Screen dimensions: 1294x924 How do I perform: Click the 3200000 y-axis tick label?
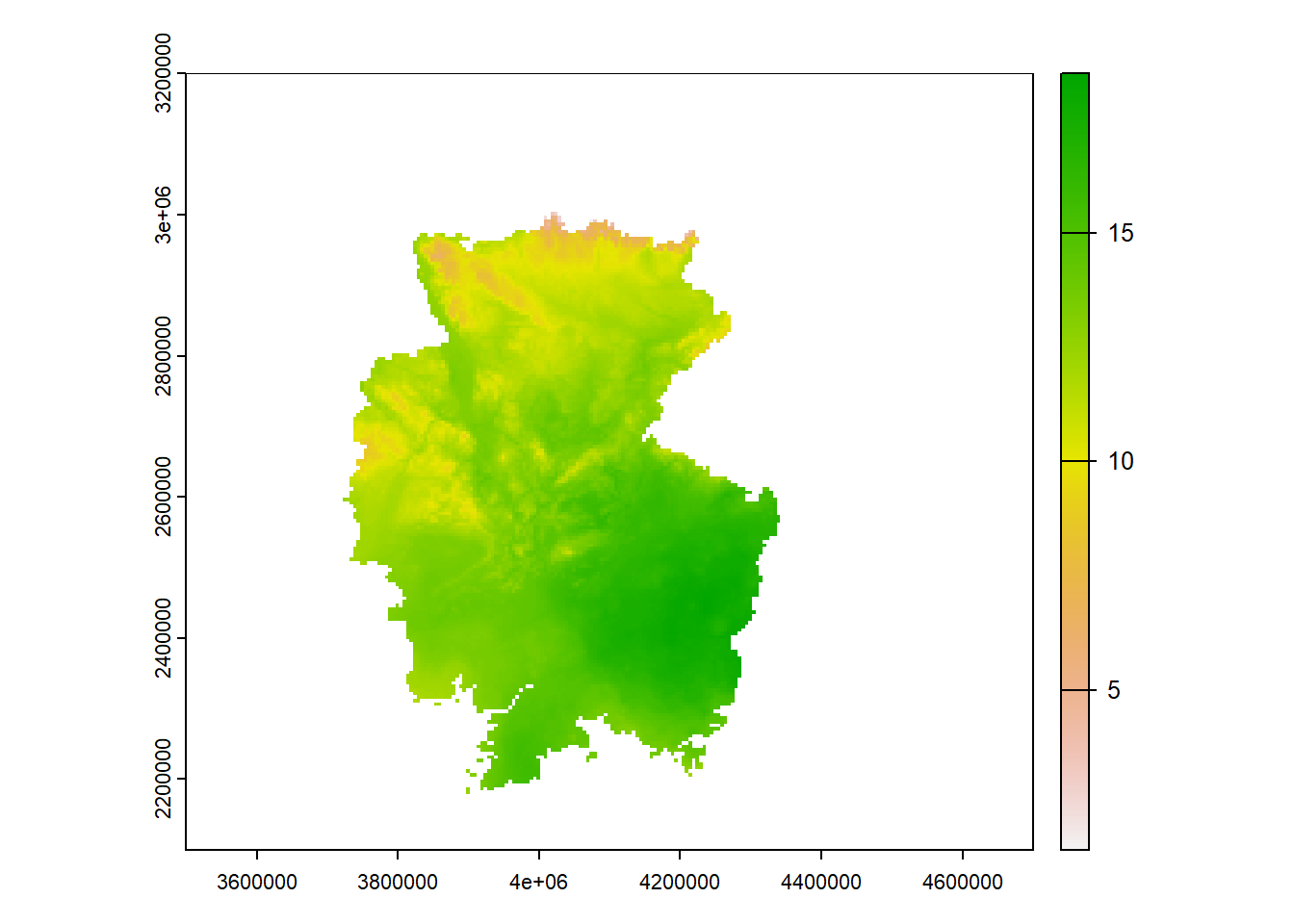point(163,73)
